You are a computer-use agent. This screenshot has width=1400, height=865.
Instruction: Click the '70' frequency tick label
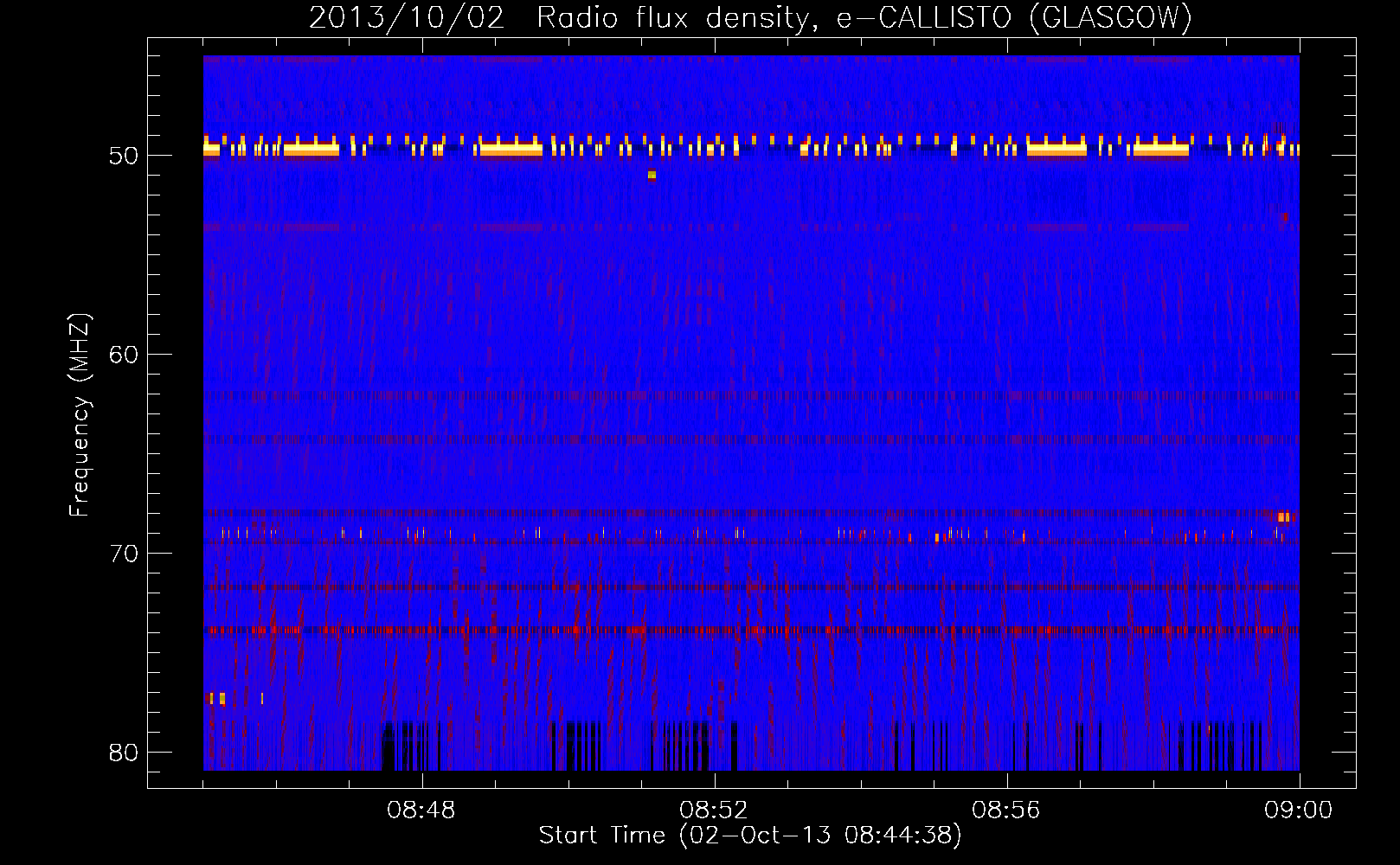coord(125,554)
